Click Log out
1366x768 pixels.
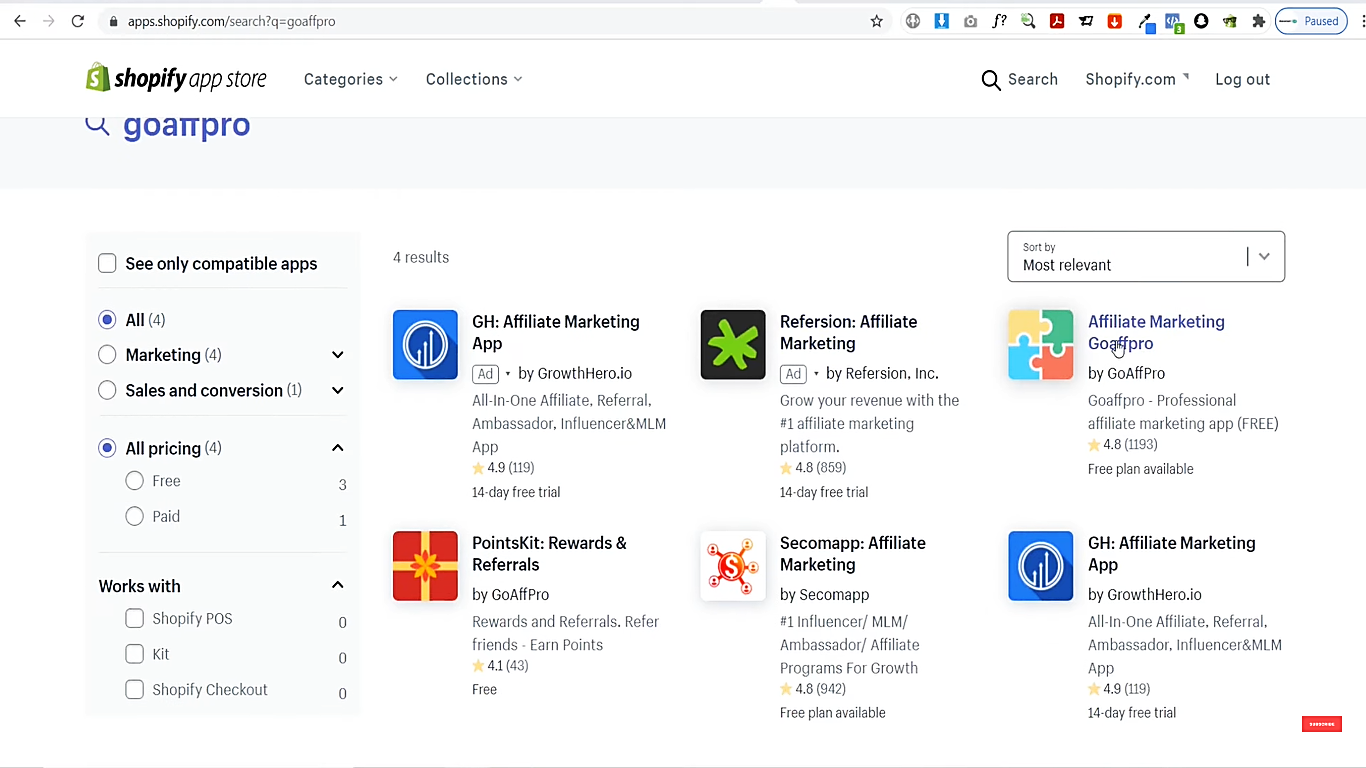tap(1242, 80)
